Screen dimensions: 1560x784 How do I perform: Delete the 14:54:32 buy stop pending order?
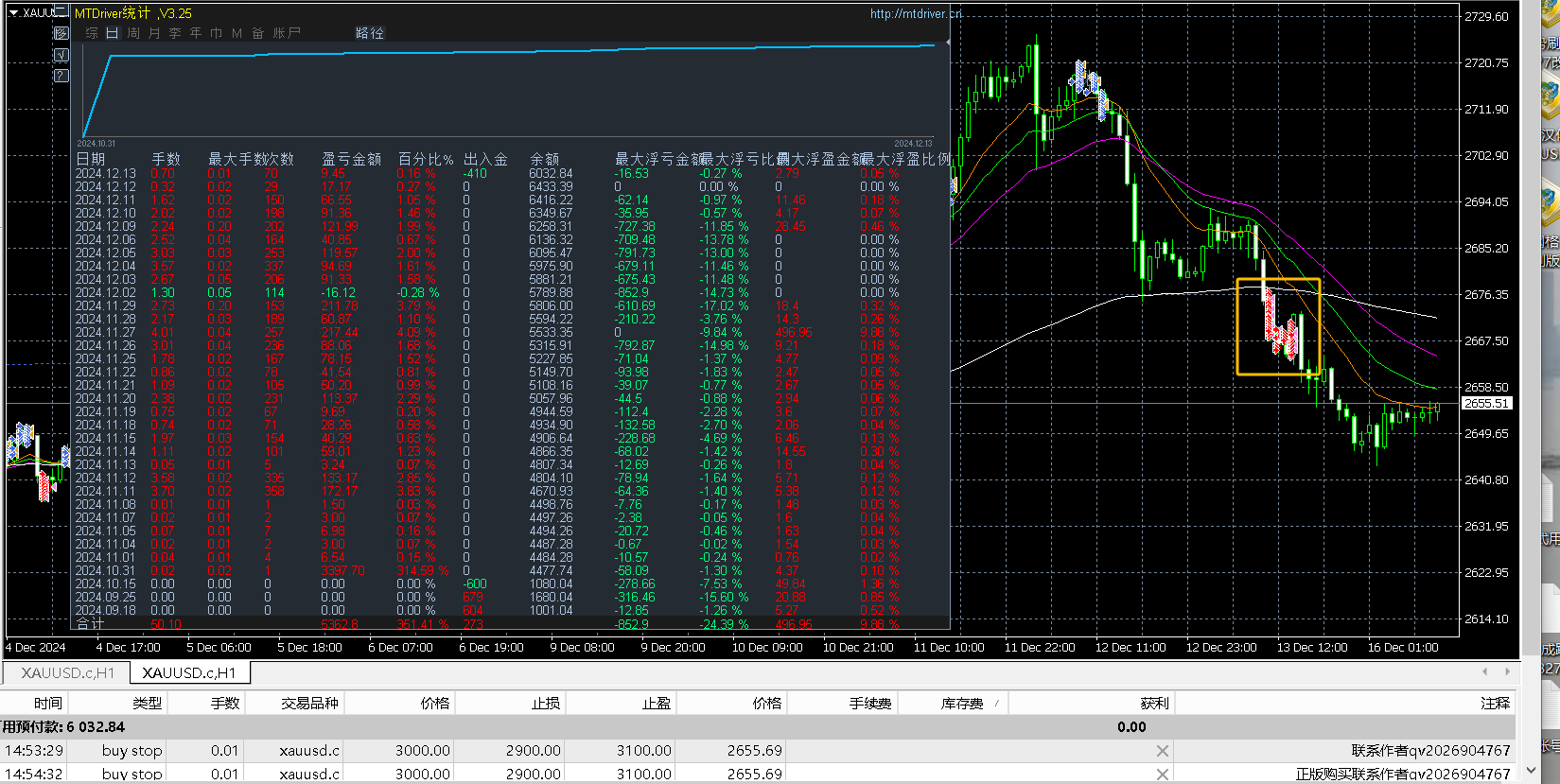[1163, 774]
